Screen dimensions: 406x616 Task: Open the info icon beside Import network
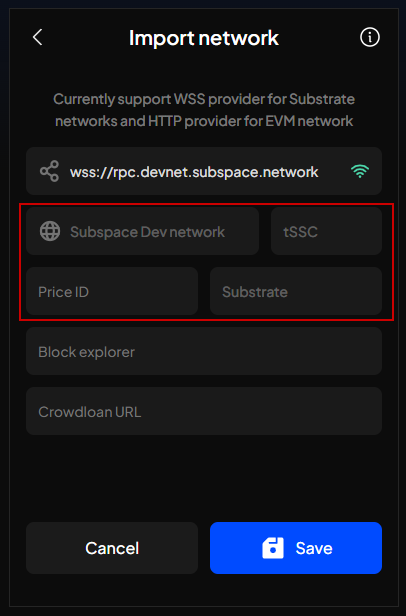[369, 37]
